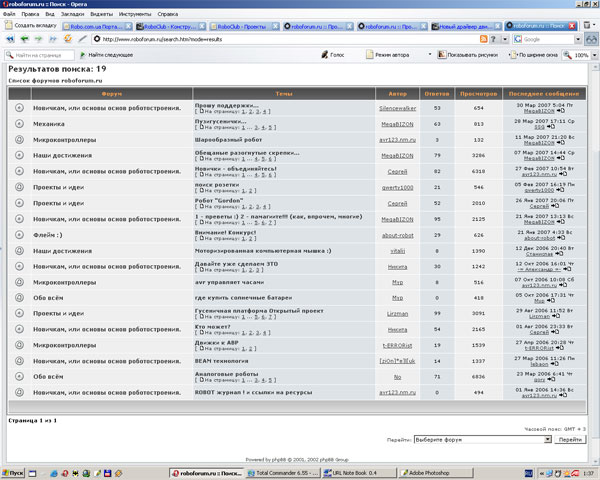Click topic status icon beside 'Механика' row
The width and height of the screenshot is (600, 480).
point(19,124)
